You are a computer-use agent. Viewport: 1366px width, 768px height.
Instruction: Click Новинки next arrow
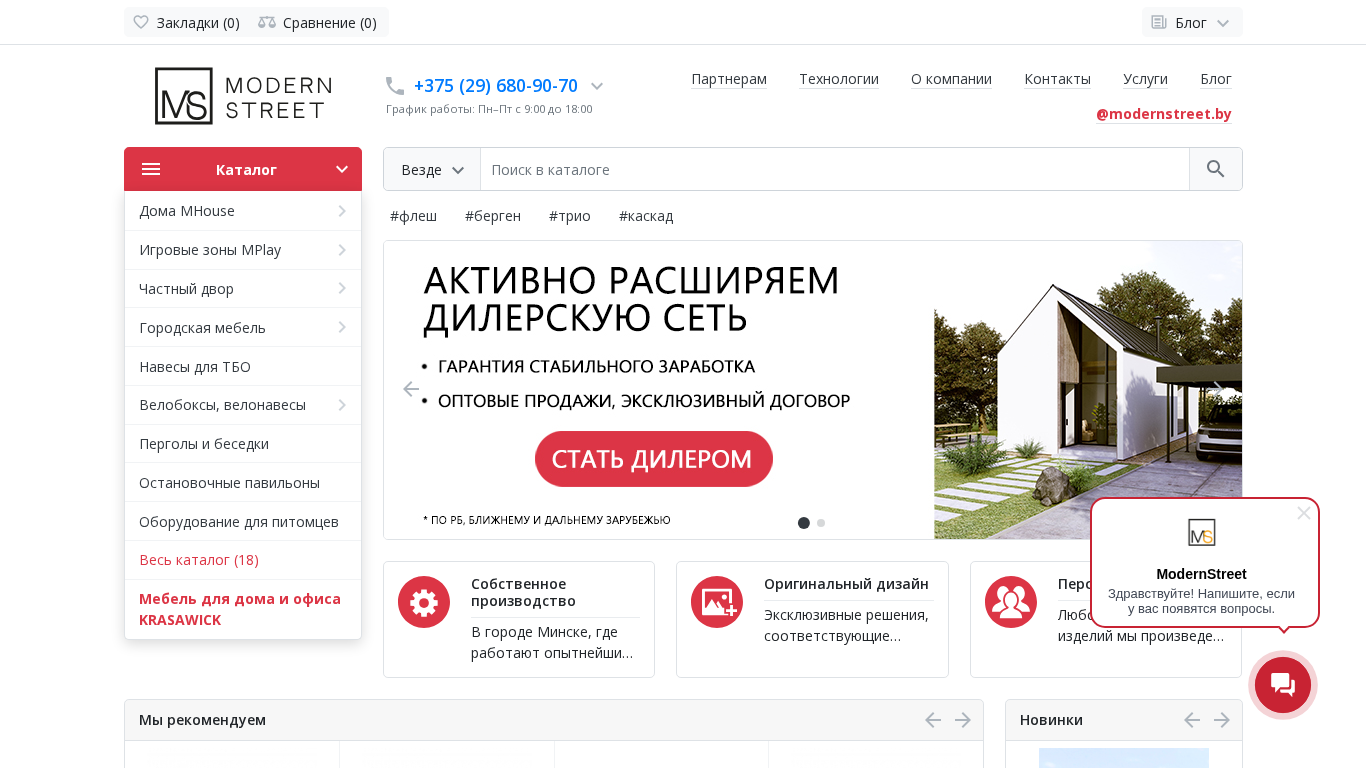click(1222, 720)
